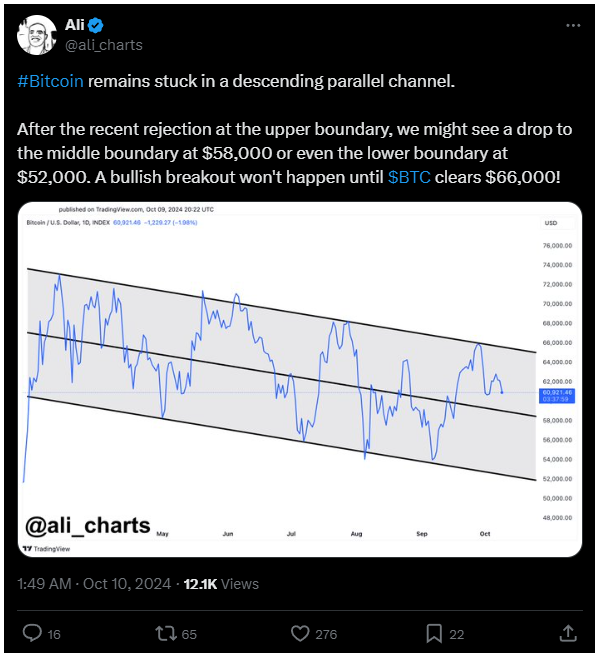The image size is (599, 657).
Task: Click the reply speech bubble icon
Action: (x=32, y=633)
